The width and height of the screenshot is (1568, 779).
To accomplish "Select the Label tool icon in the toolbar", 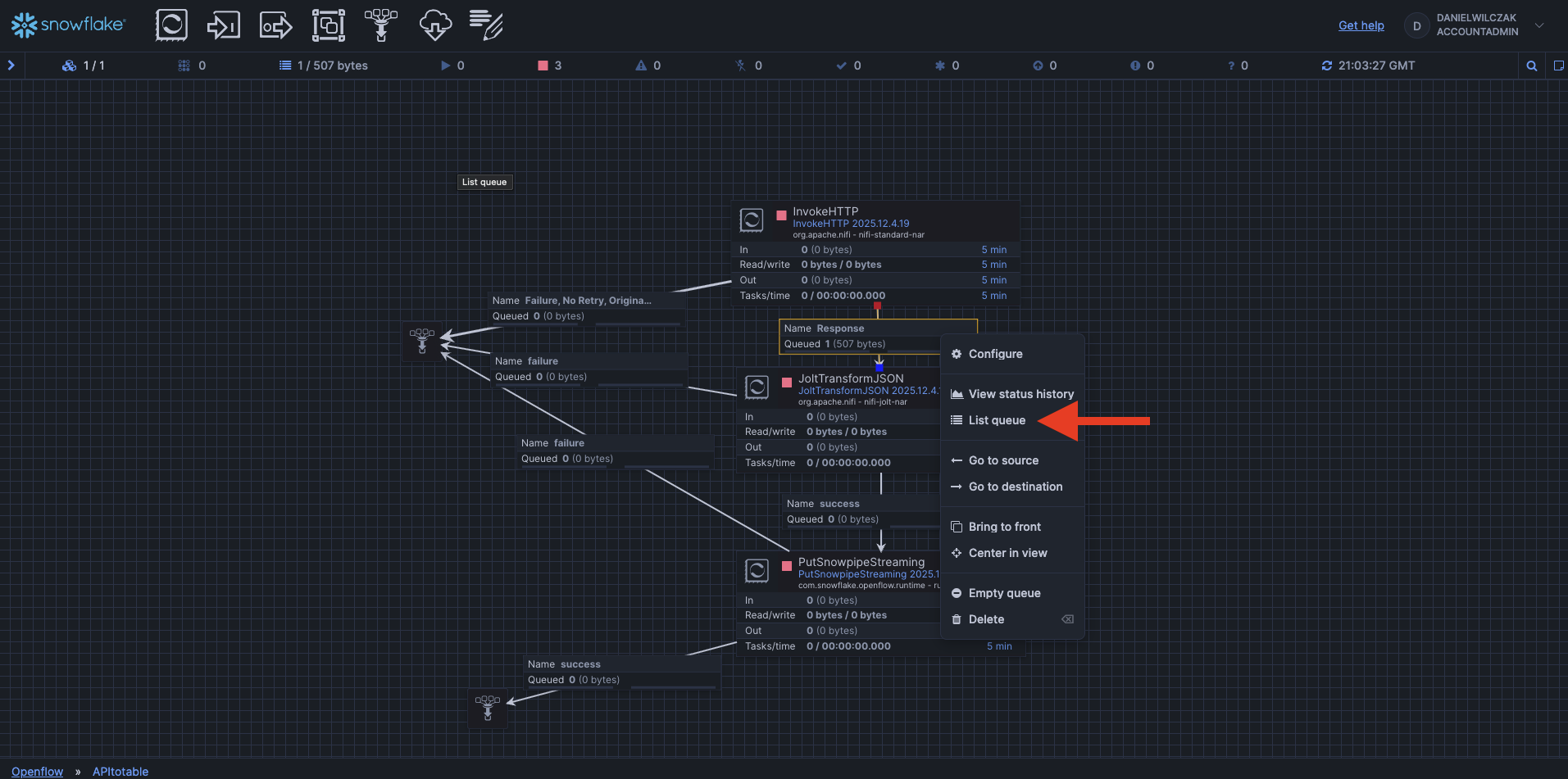I will 486,25.
